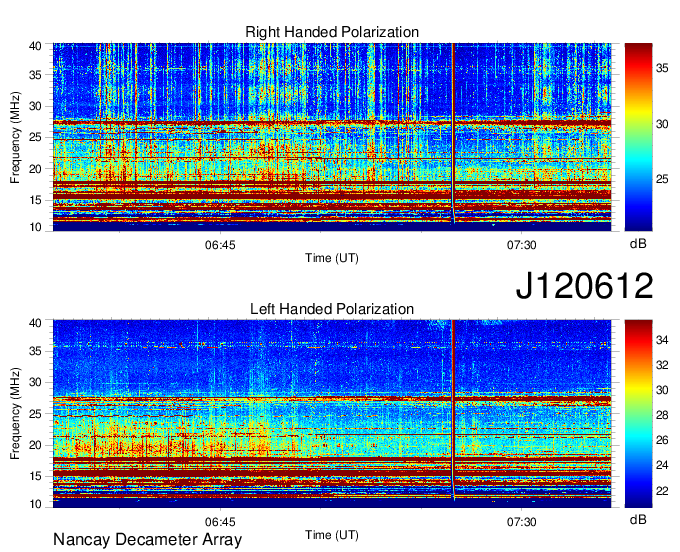
Task: Click the 10 MHz tick on Left Handed frequency axis
Action: (x=36, y=504)
